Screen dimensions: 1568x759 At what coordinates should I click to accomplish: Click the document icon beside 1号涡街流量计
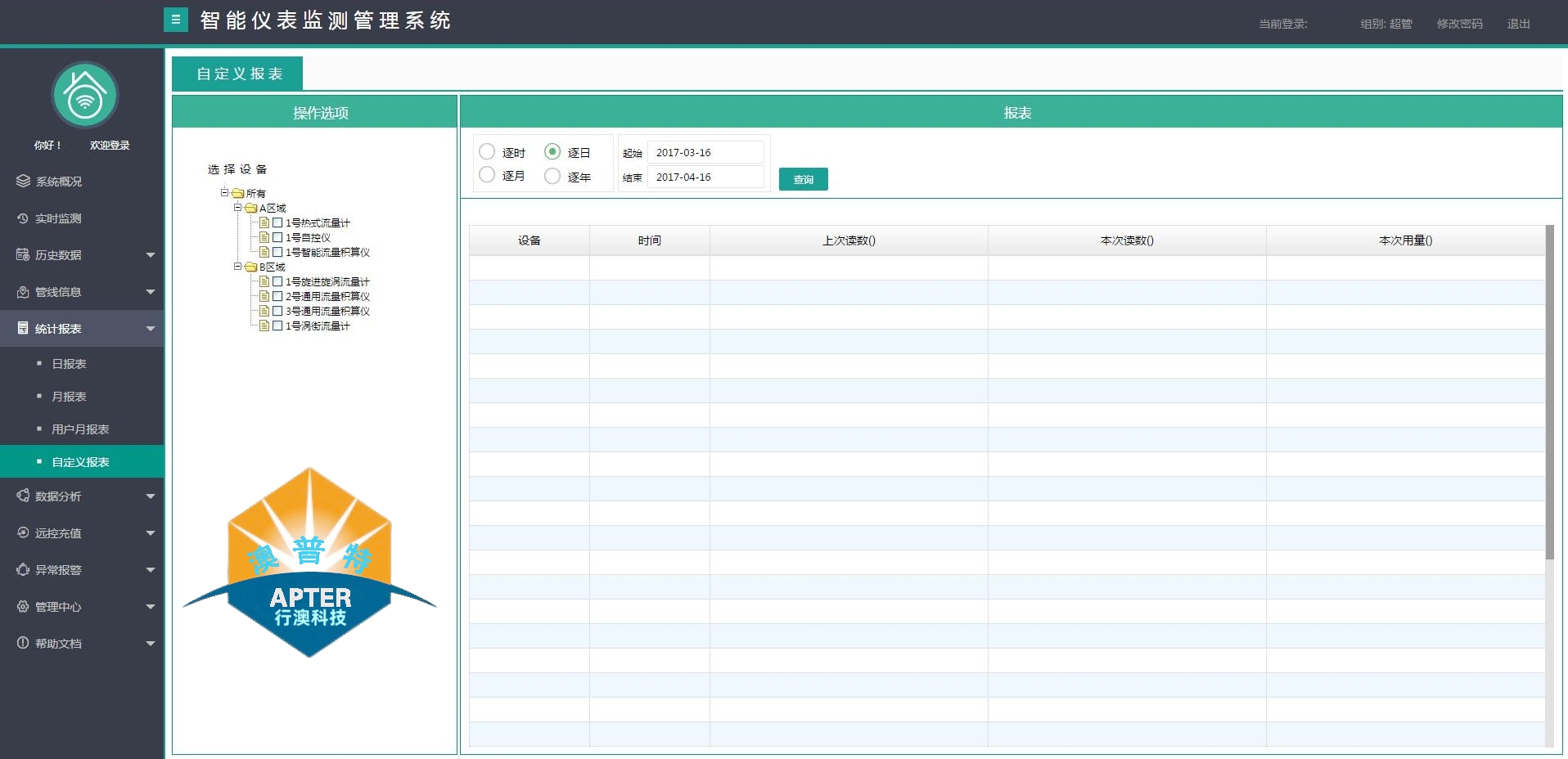(264, 326)
